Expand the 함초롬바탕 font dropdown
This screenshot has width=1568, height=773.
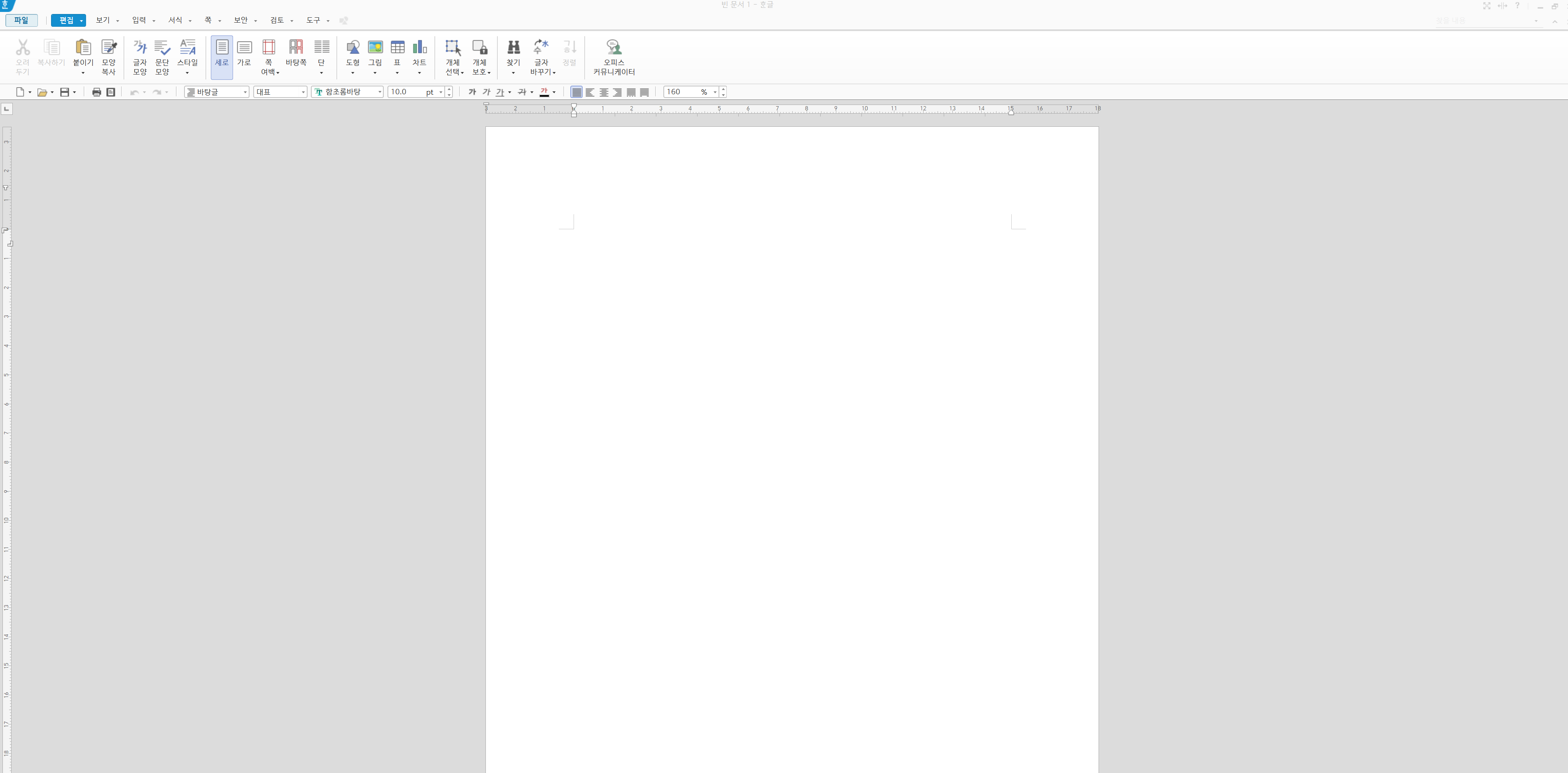coord(380,92)
